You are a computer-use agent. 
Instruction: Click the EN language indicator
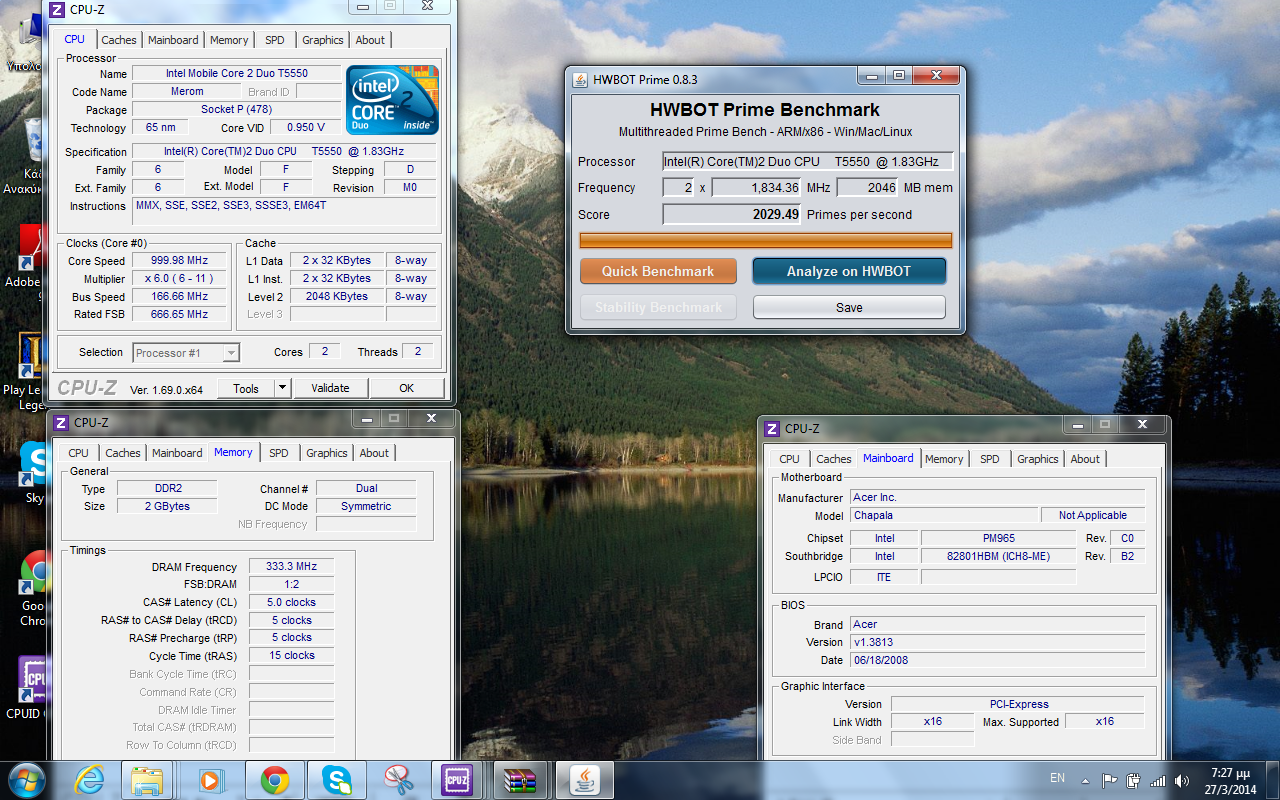pos(1057,778)
